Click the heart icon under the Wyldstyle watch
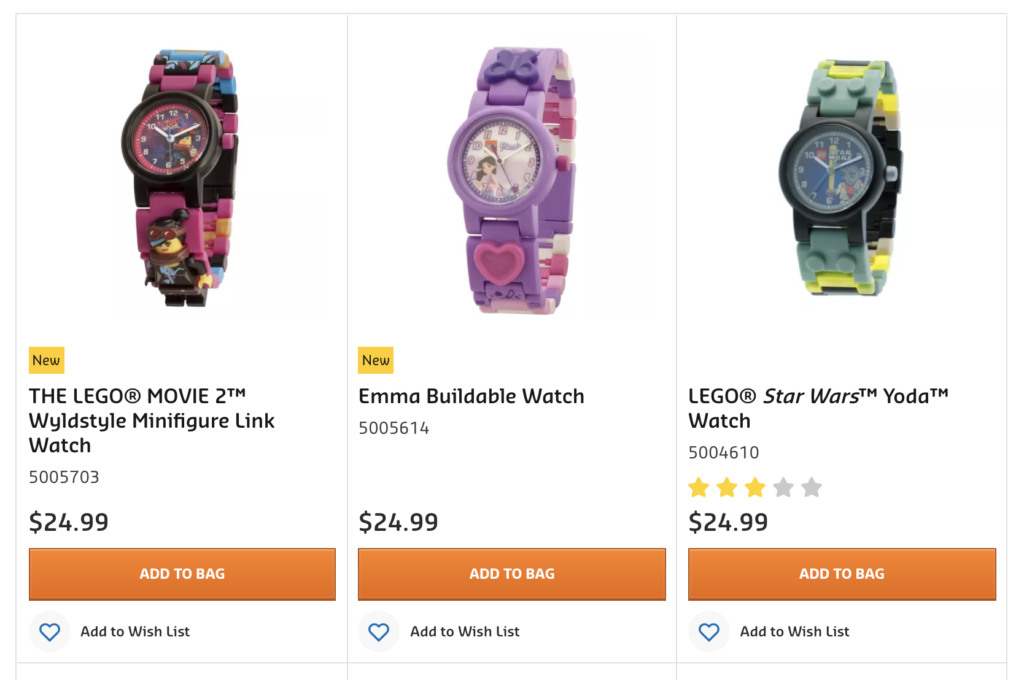The height and width of the screenshot is (680, 1024). tap(48, 632)
